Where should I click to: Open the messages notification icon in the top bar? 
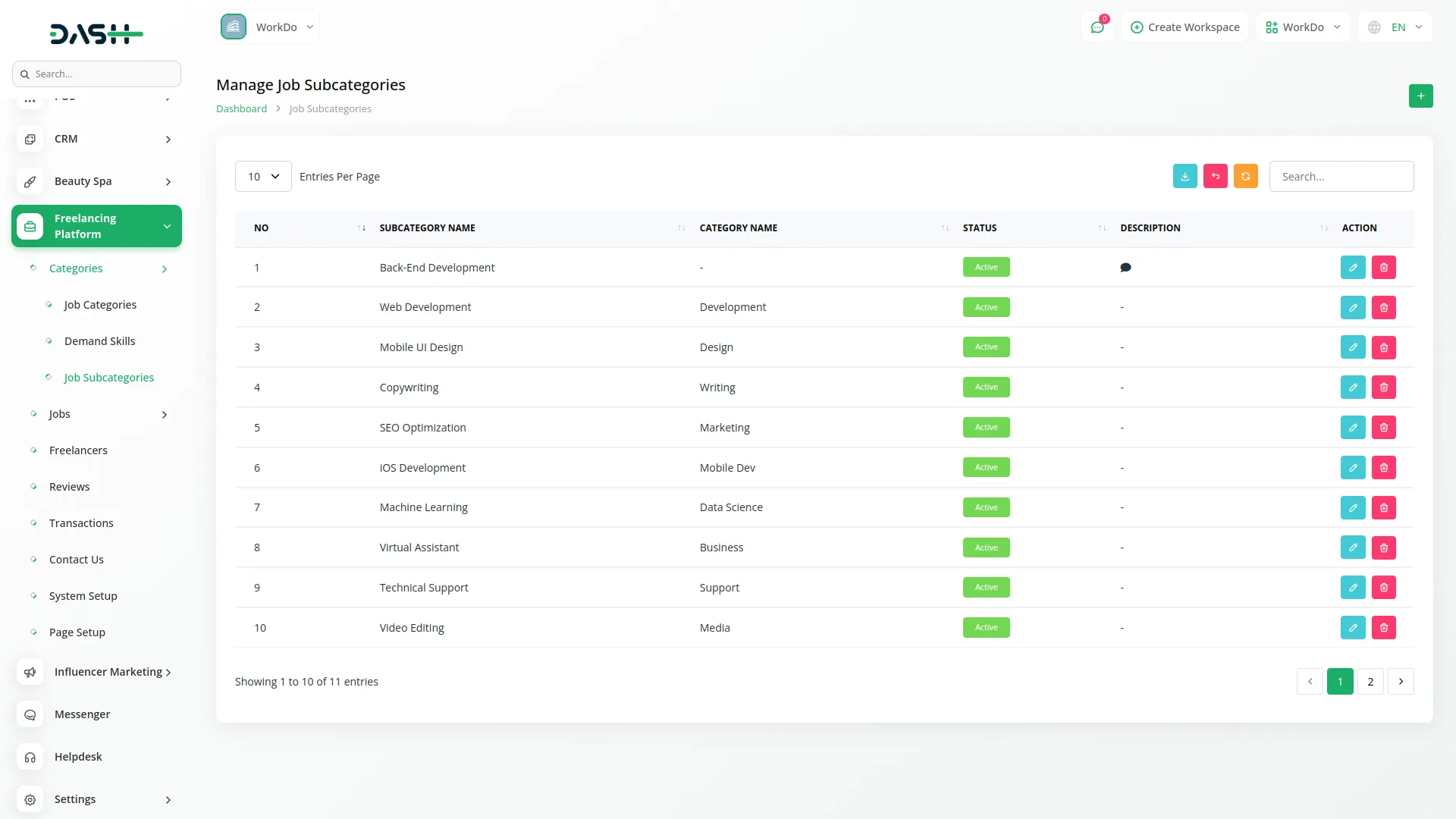pyautogui.click(x=1097, y=27)
